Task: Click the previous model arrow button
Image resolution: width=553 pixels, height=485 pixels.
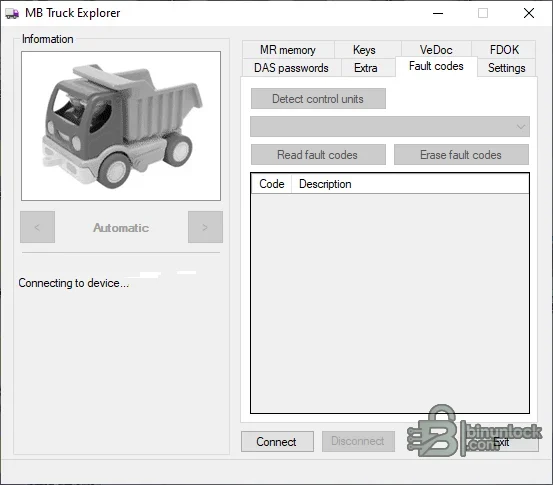Action: pos(37,227)
